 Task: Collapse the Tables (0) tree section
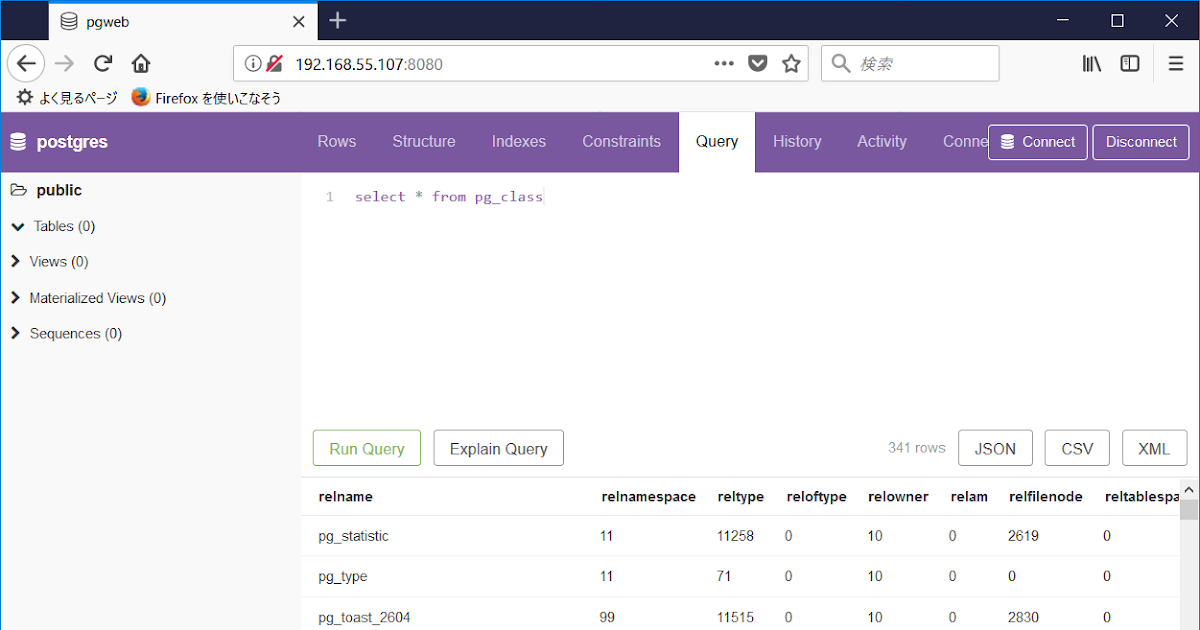pyautogui.click(x=14, y=226)
